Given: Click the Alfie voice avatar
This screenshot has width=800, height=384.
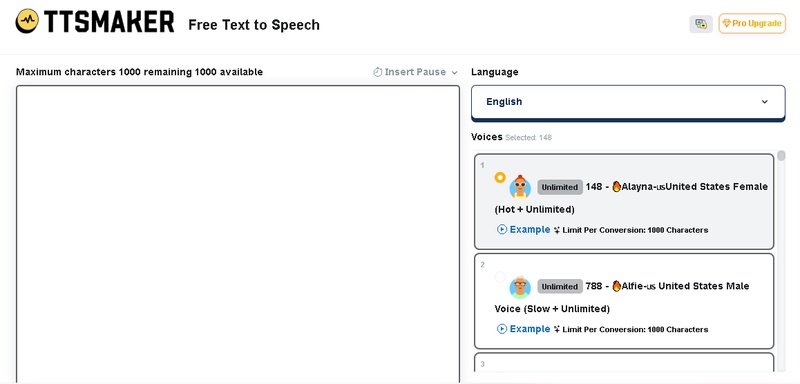Looking at the screenshot, I should [520, 287].
